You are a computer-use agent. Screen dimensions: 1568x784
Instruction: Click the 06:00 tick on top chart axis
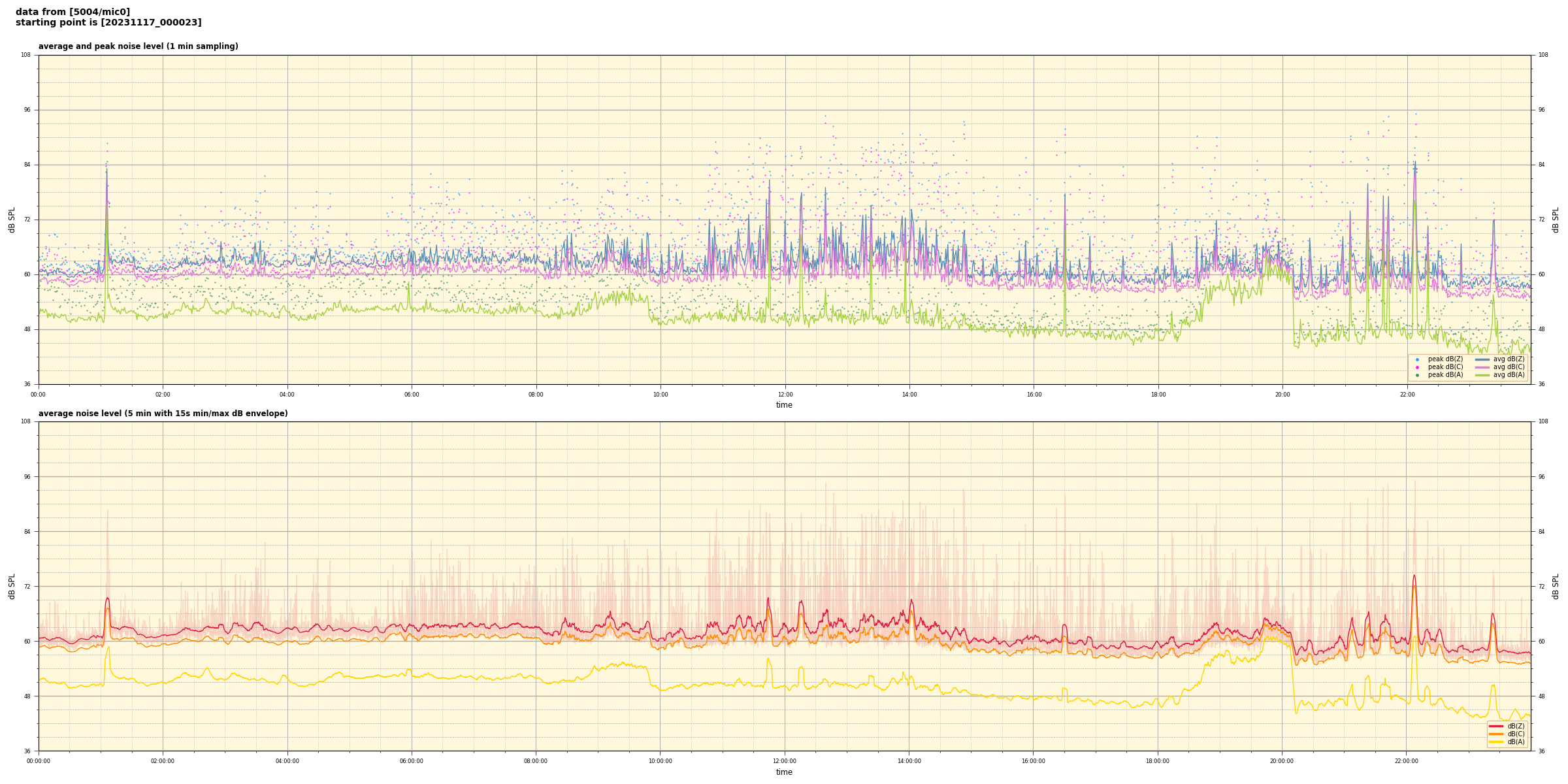pos(412,395)
